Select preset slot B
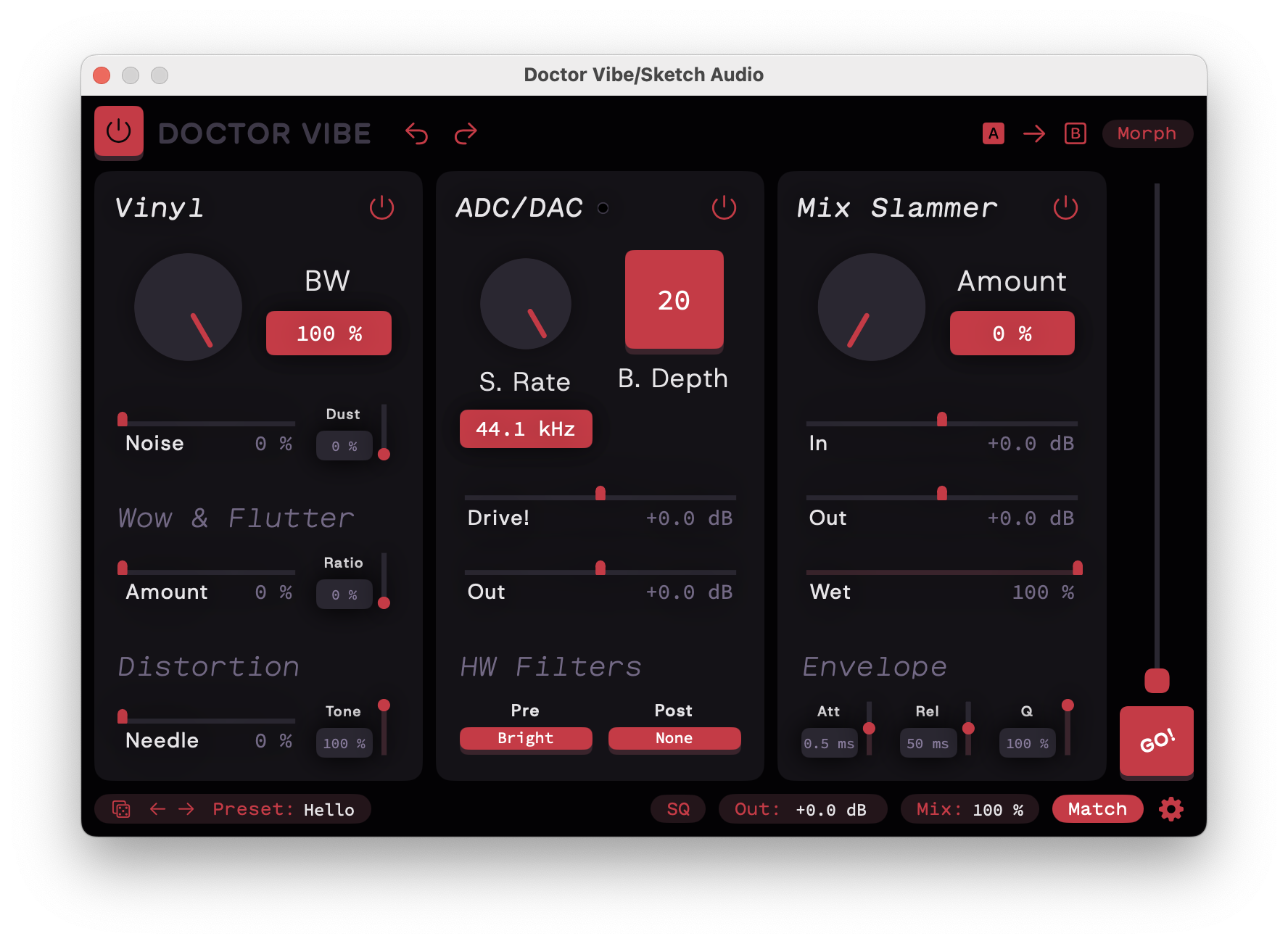This screenshot has height=944, width=1288. click(x=1075, y=133)
